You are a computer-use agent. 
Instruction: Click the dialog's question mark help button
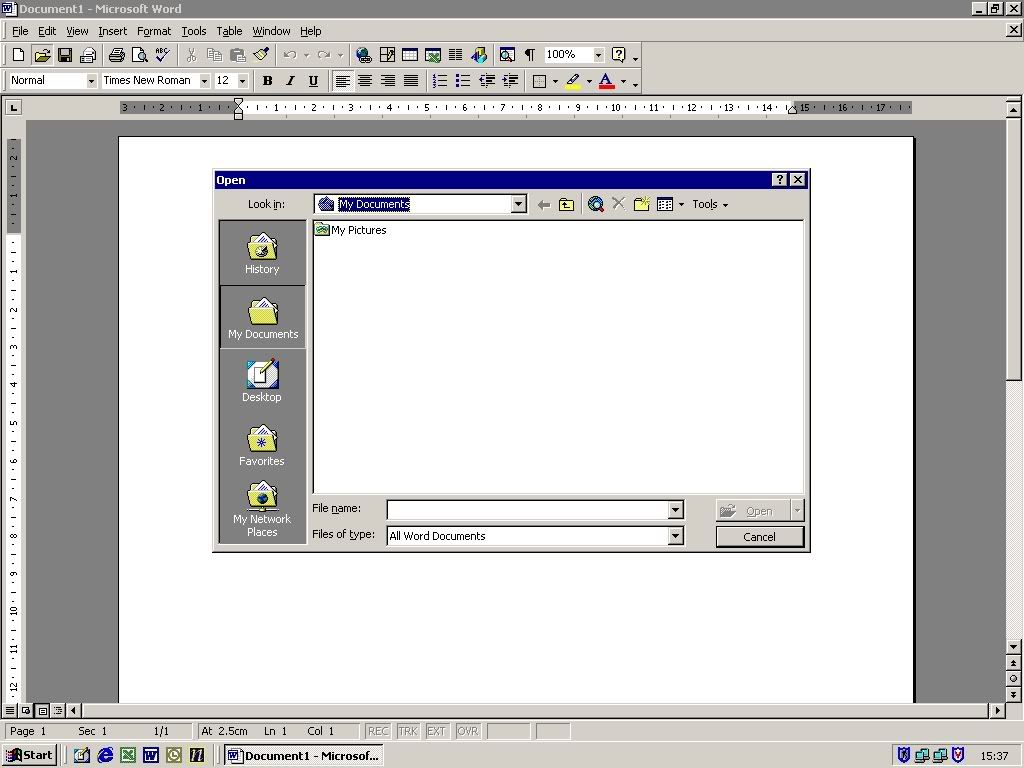tap(779, 180)
